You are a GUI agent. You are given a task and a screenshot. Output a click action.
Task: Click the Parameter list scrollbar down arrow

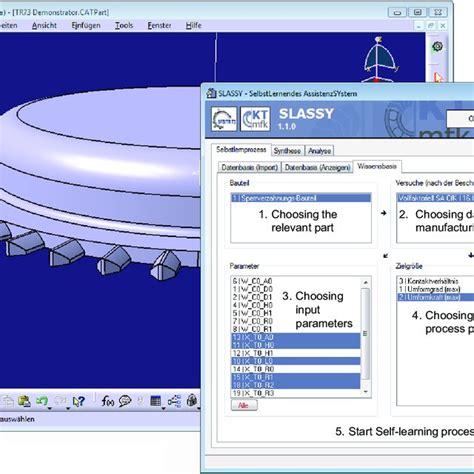366,392
